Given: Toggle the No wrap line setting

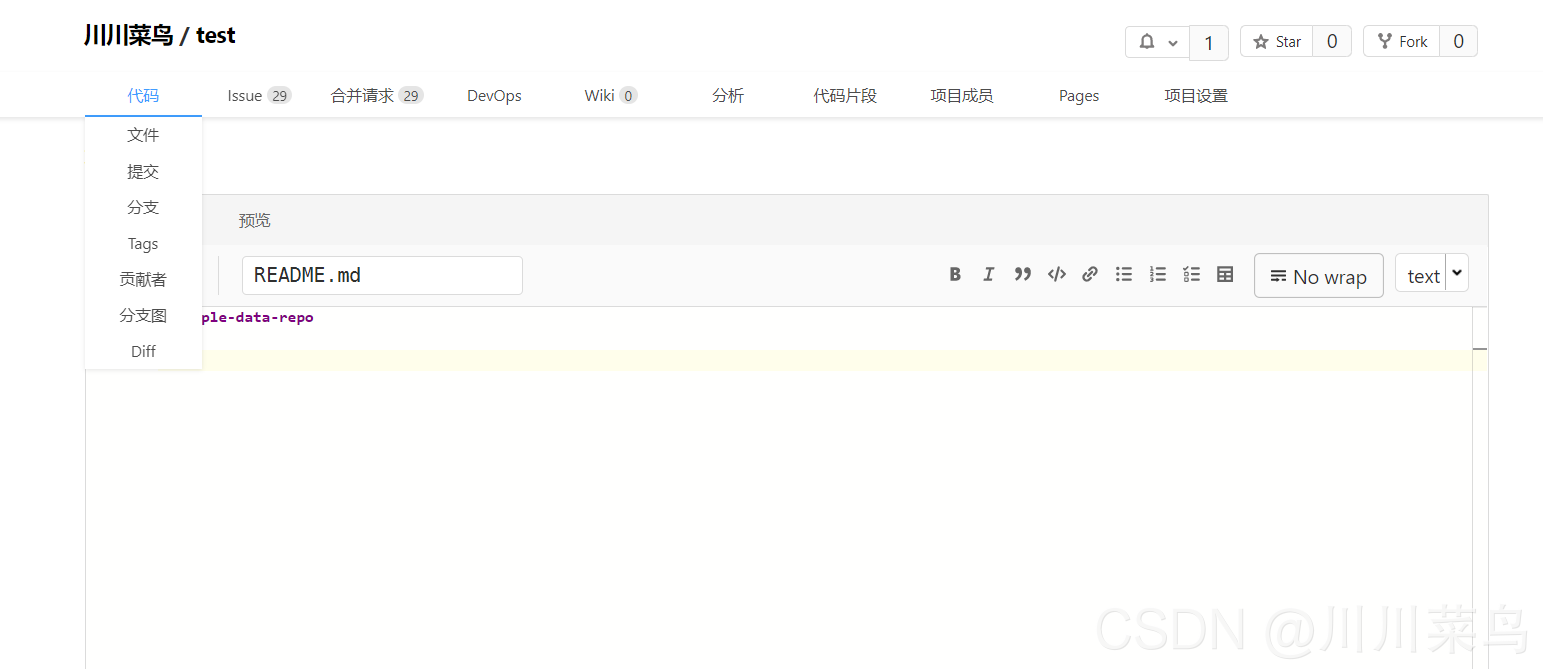Looking at the screenshot, I should click(x=1318, y=276).
